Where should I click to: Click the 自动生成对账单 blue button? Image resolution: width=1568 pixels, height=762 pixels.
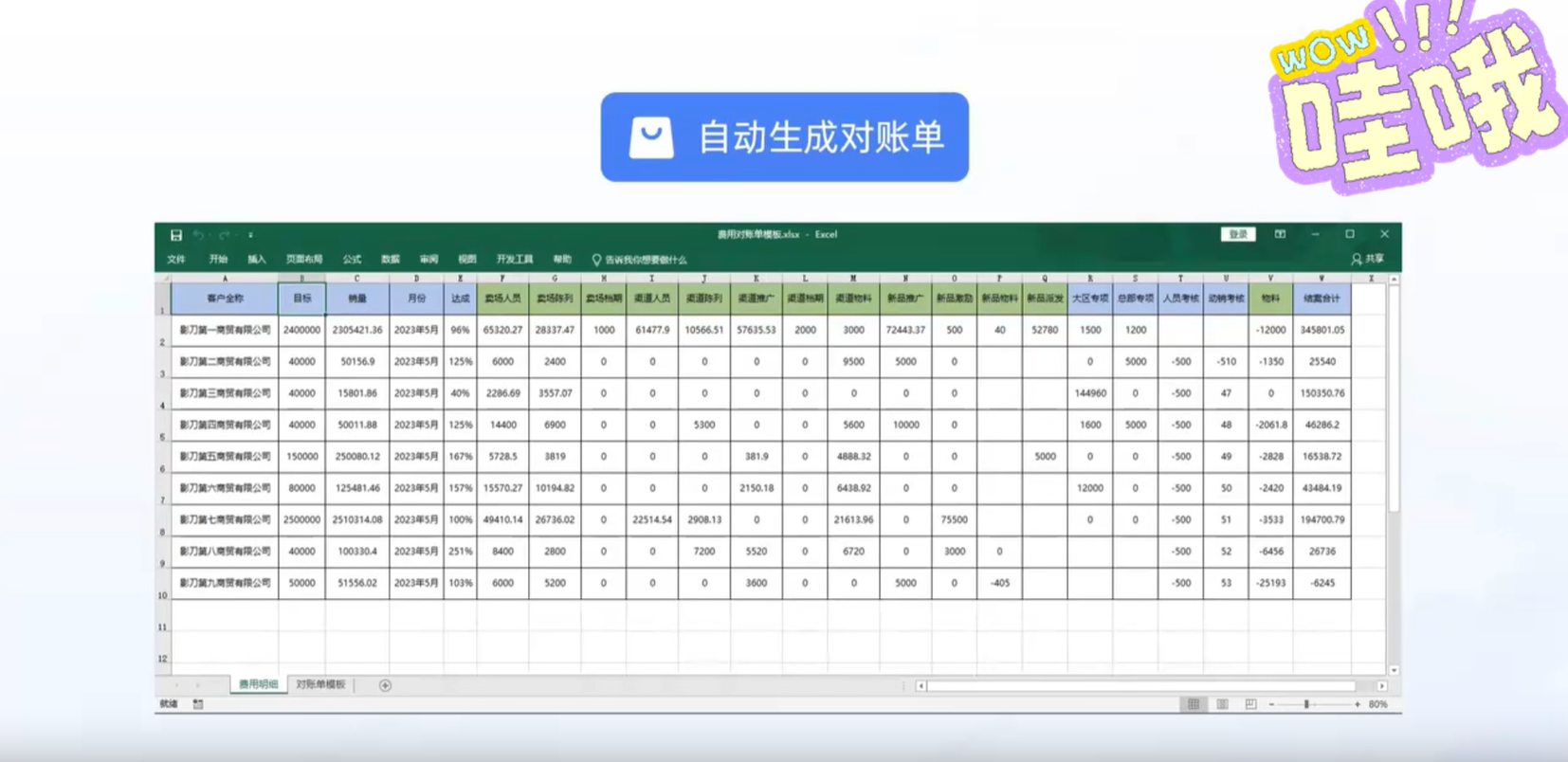(785, 136)
